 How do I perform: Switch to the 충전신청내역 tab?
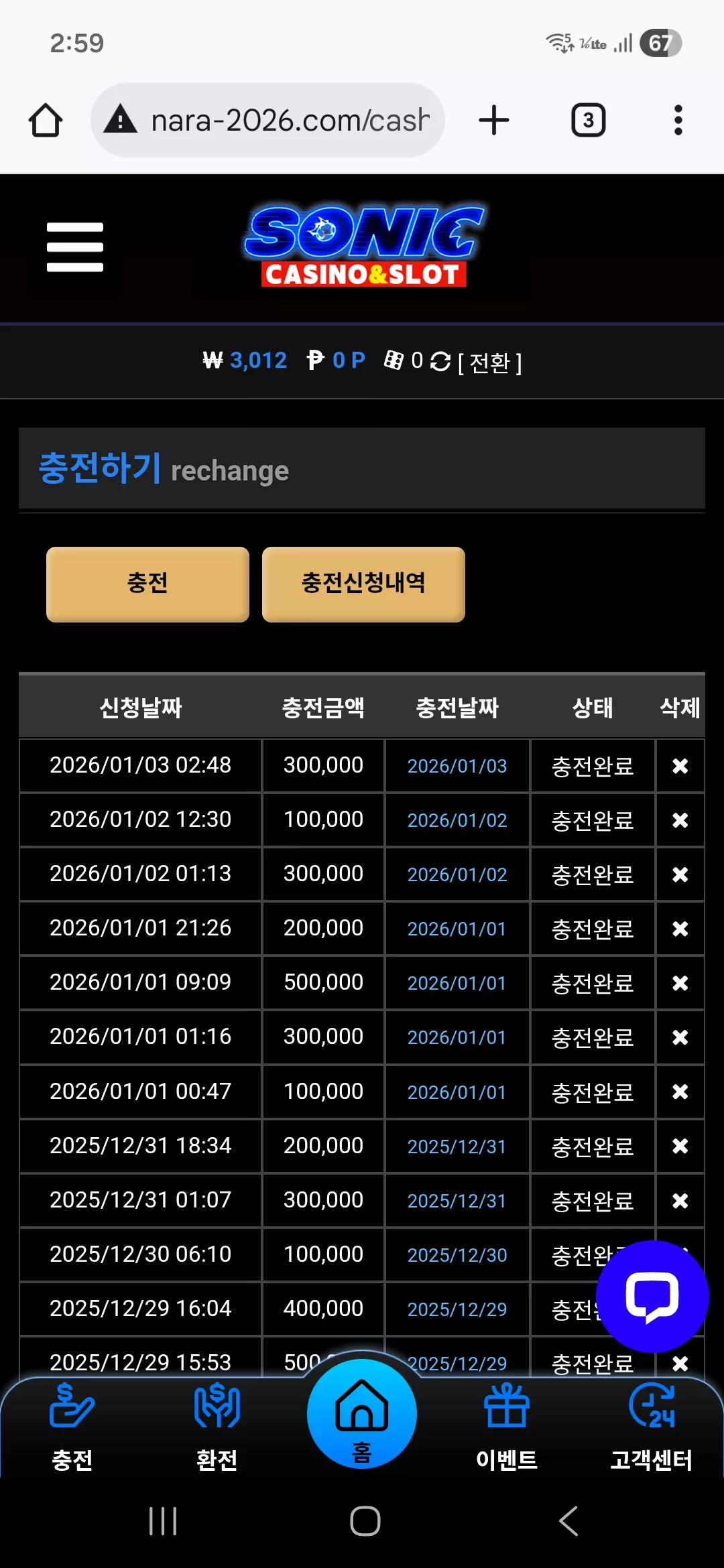(363, 584)
